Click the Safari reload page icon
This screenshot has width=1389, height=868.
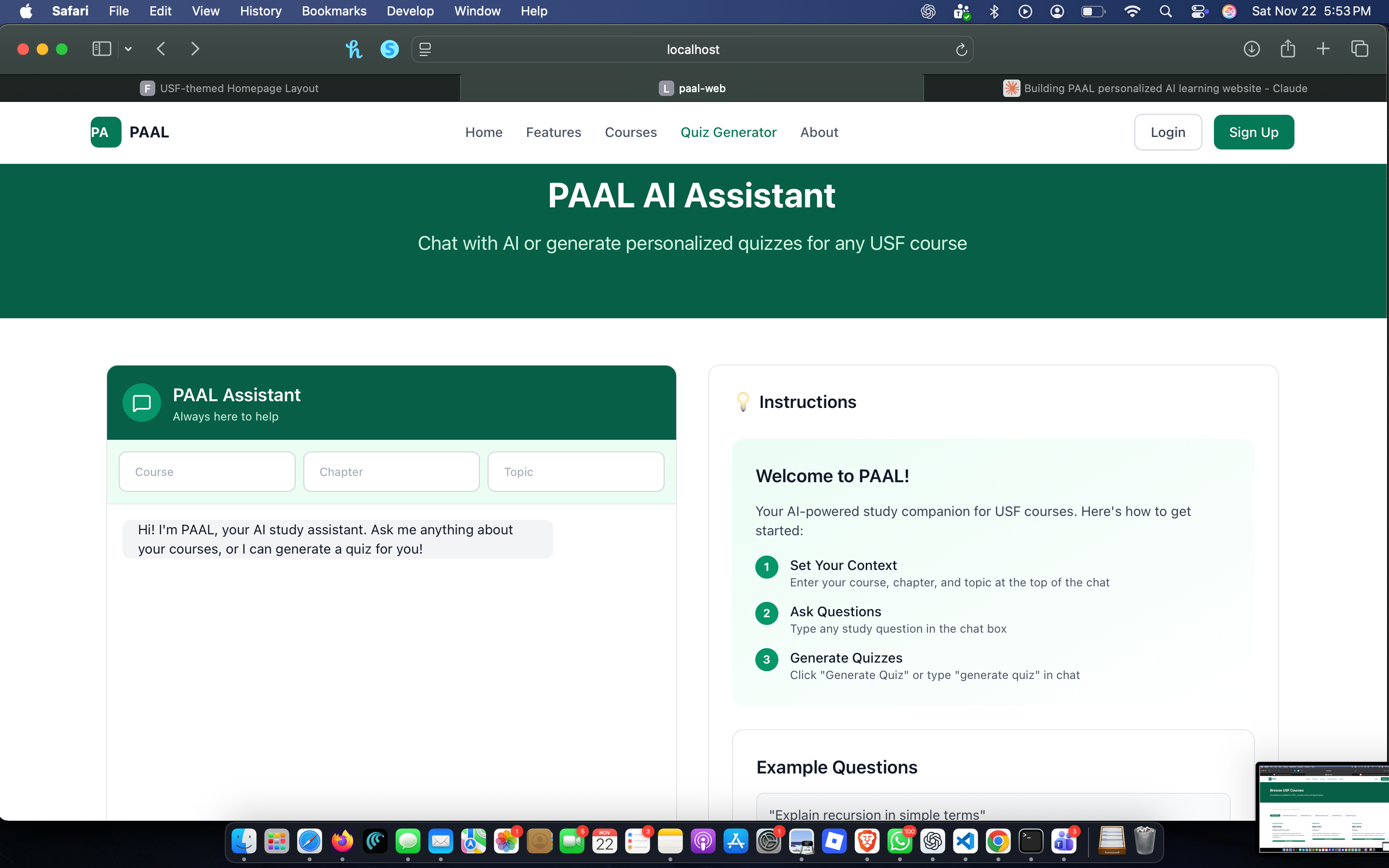961,50
